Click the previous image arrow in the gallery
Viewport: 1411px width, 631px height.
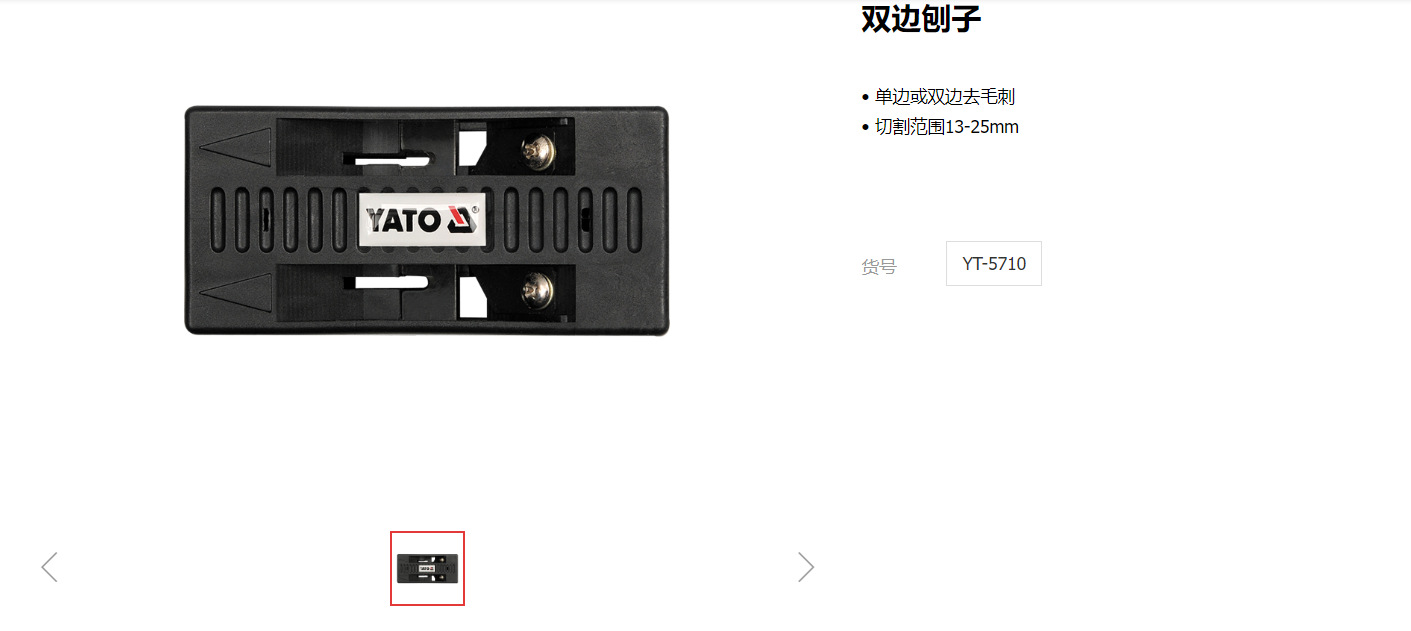coord(49,567)
